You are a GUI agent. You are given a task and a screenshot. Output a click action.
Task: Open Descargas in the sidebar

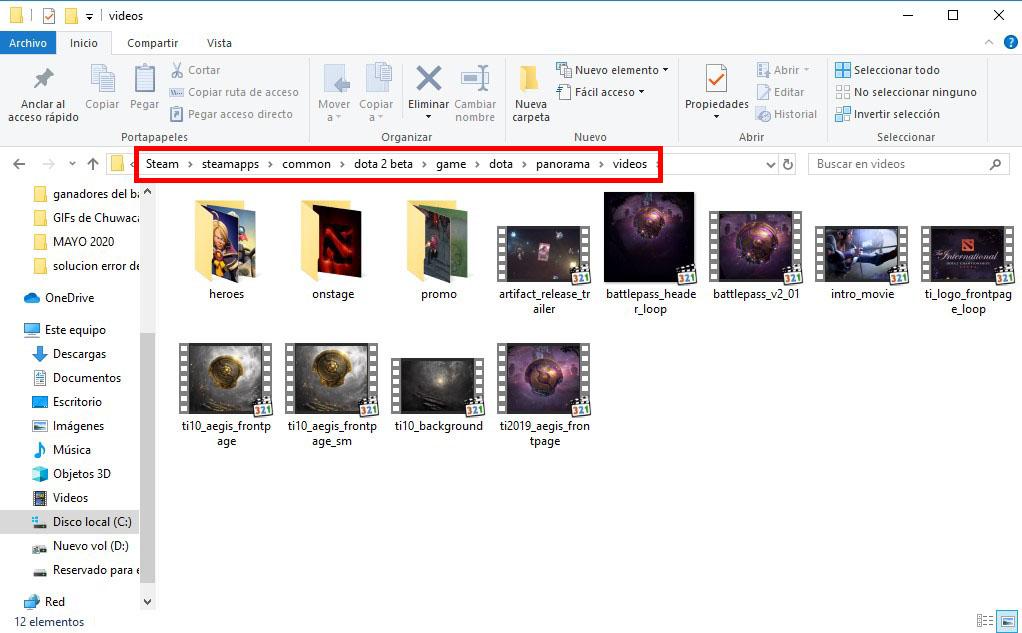(x=69, y=354)
